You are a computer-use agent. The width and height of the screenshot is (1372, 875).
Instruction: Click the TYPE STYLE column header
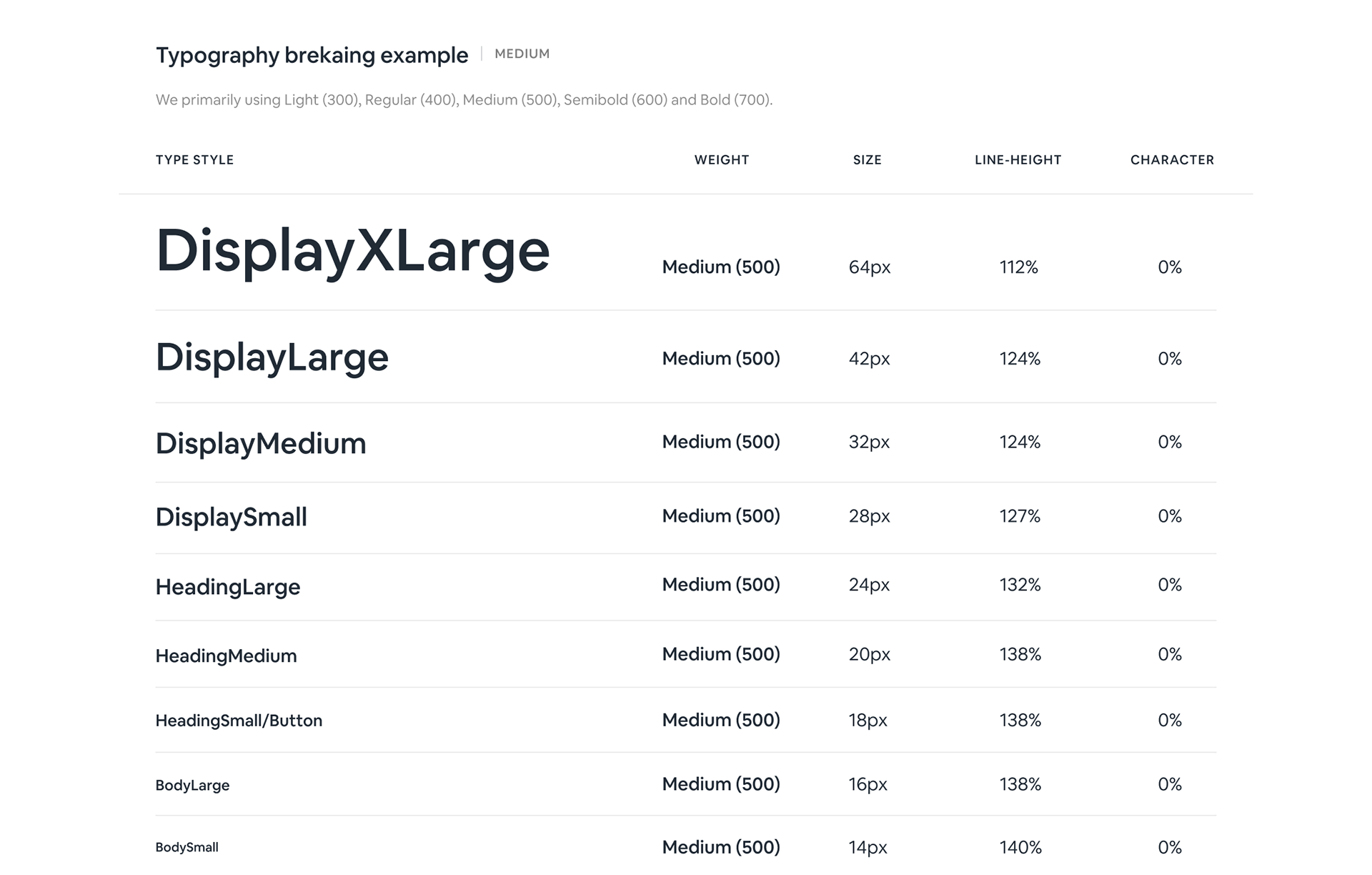tap(194, 159)
